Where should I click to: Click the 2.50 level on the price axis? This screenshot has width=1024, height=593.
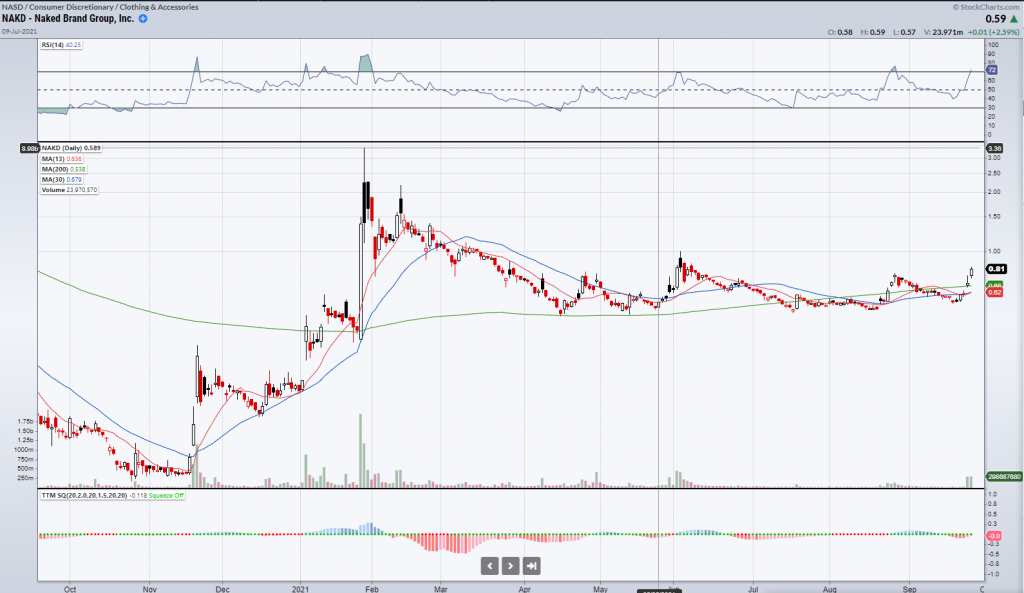(994, 173)
